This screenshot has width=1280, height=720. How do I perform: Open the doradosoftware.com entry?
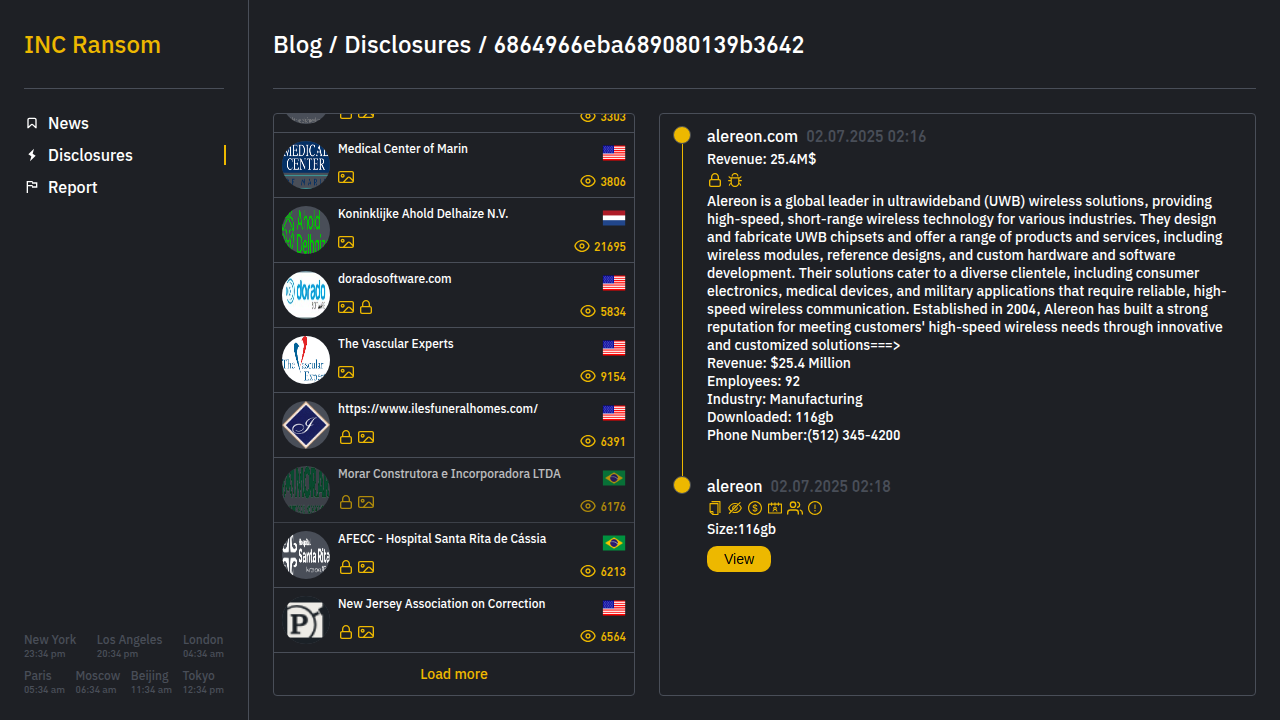[454, 295]
